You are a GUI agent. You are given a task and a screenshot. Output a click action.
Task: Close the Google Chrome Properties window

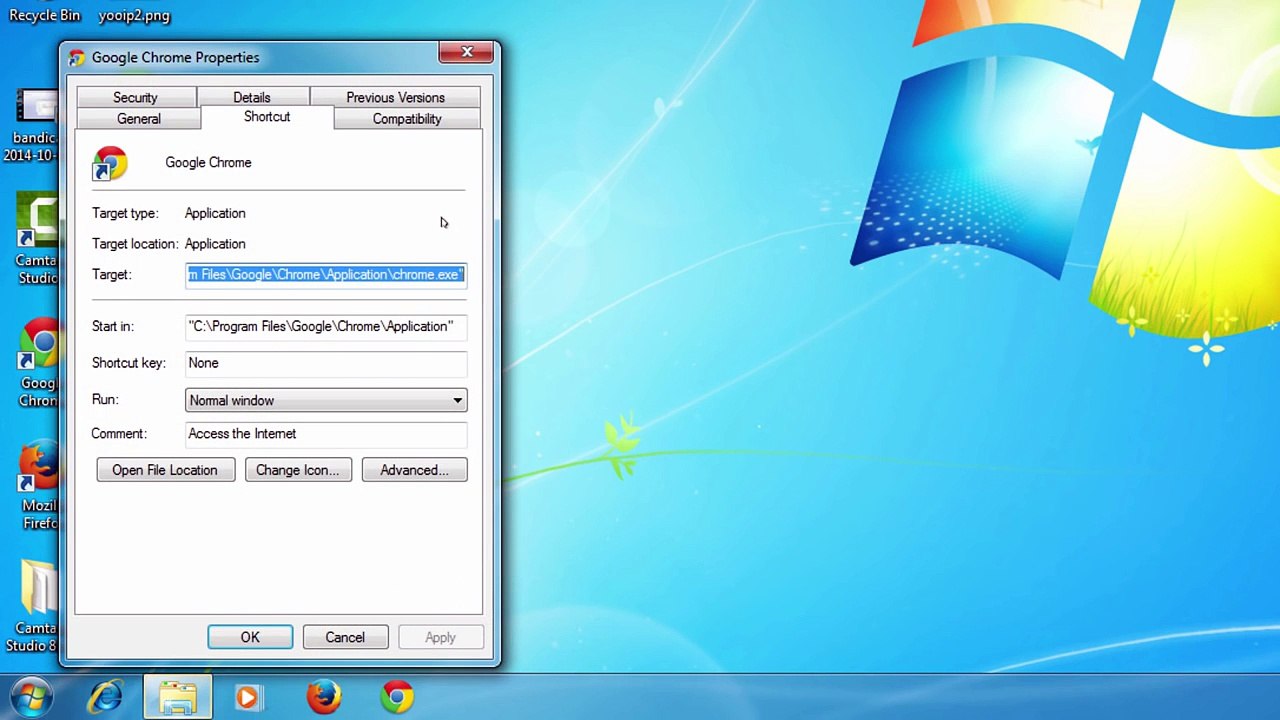(467, 52)
